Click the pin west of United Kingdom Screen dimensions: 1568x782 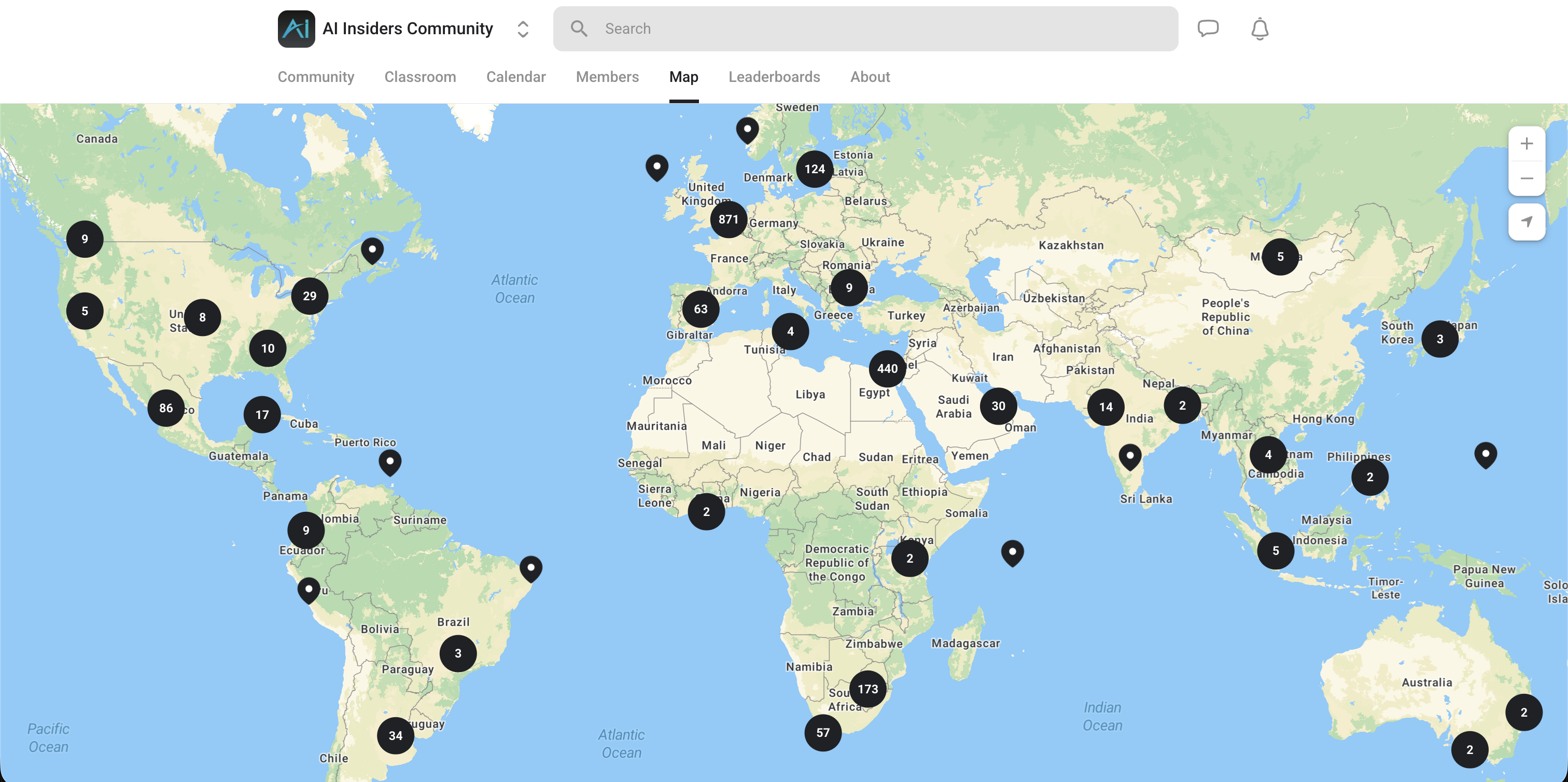[x=656, y=168]
